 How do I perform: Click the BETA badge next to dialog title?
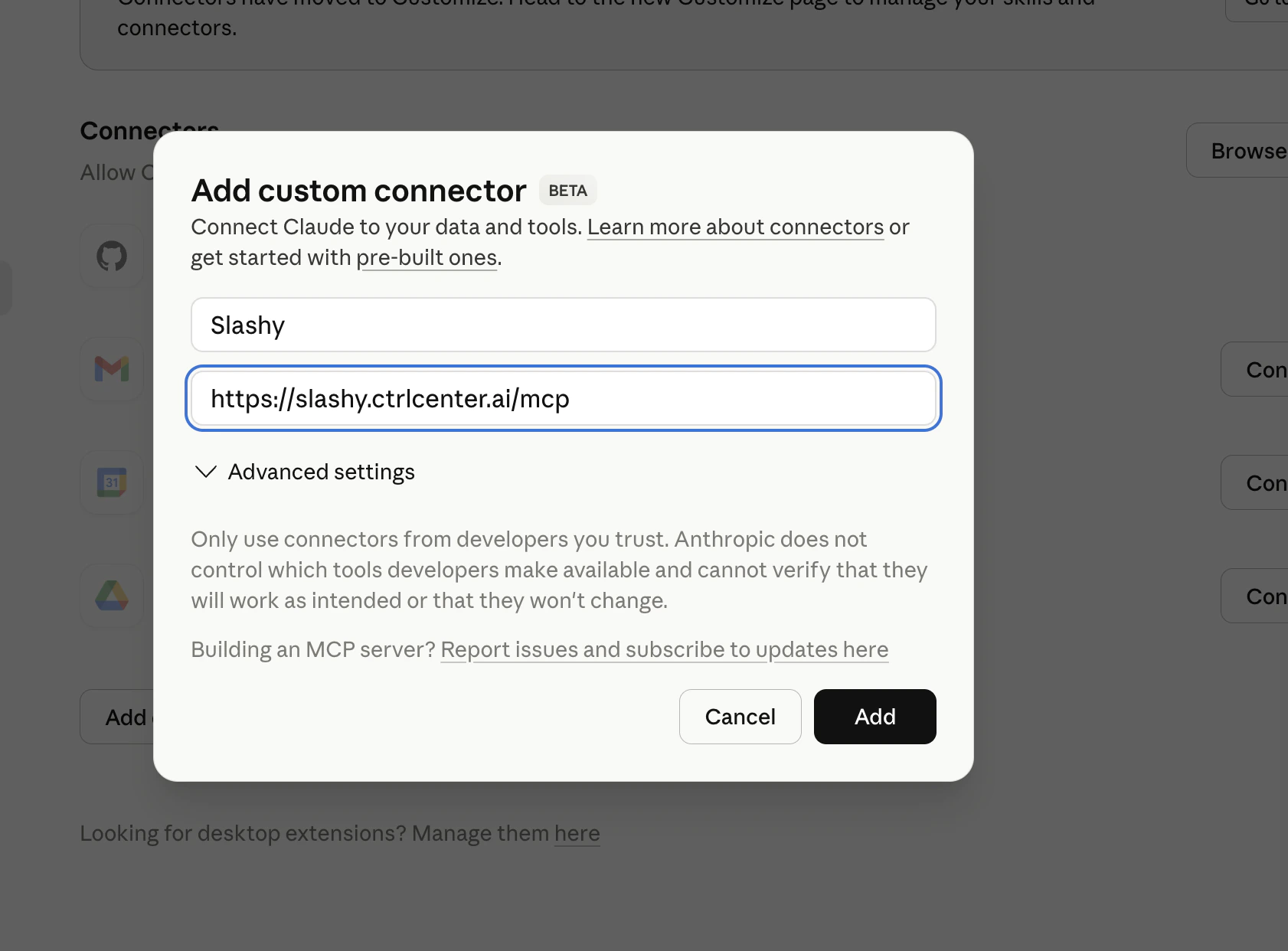(567, 190)
